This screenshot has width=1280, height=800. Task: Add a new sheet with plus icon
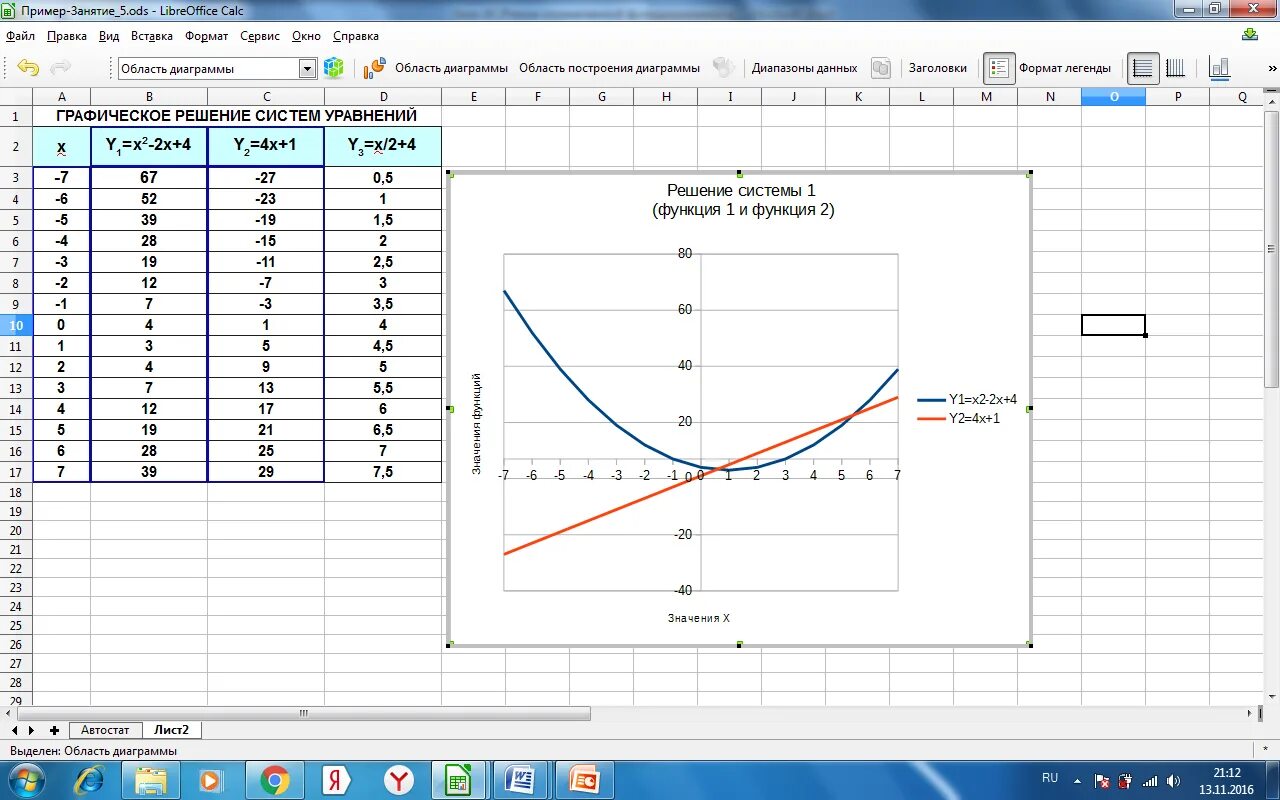pyautogui.click(x=54, y=730)
